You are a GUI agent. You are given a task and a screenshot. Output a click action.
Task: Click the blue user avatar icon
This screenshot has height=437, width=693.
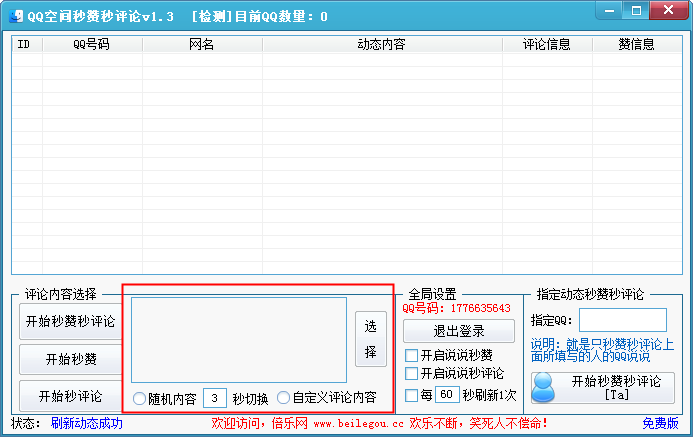click(x=543, y=388)
